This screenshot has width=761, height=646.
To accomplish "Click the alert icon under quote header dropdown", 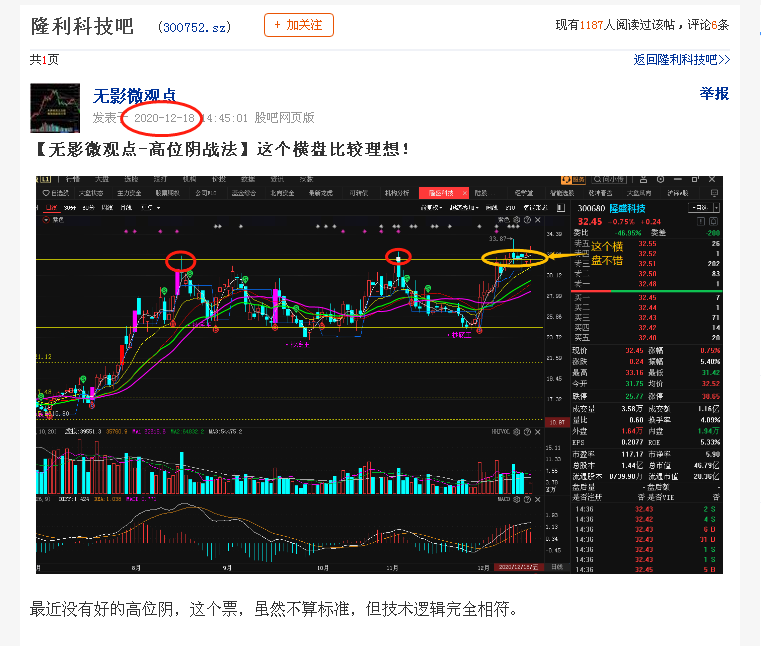I will (701, 221).
